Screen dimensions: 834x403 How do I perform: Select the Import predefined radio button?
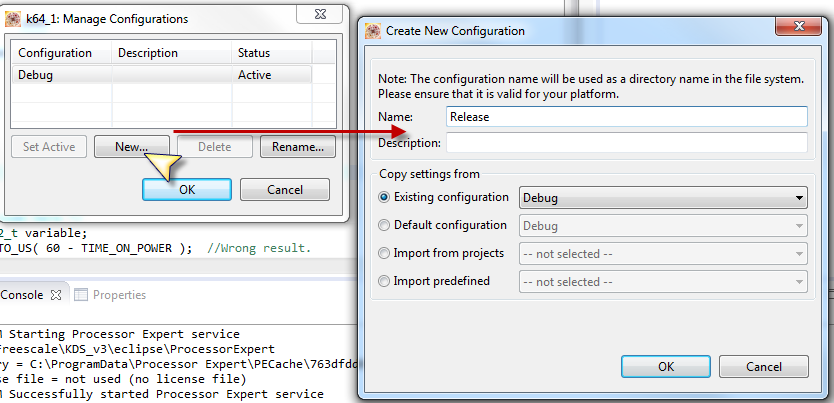[385, 282]
